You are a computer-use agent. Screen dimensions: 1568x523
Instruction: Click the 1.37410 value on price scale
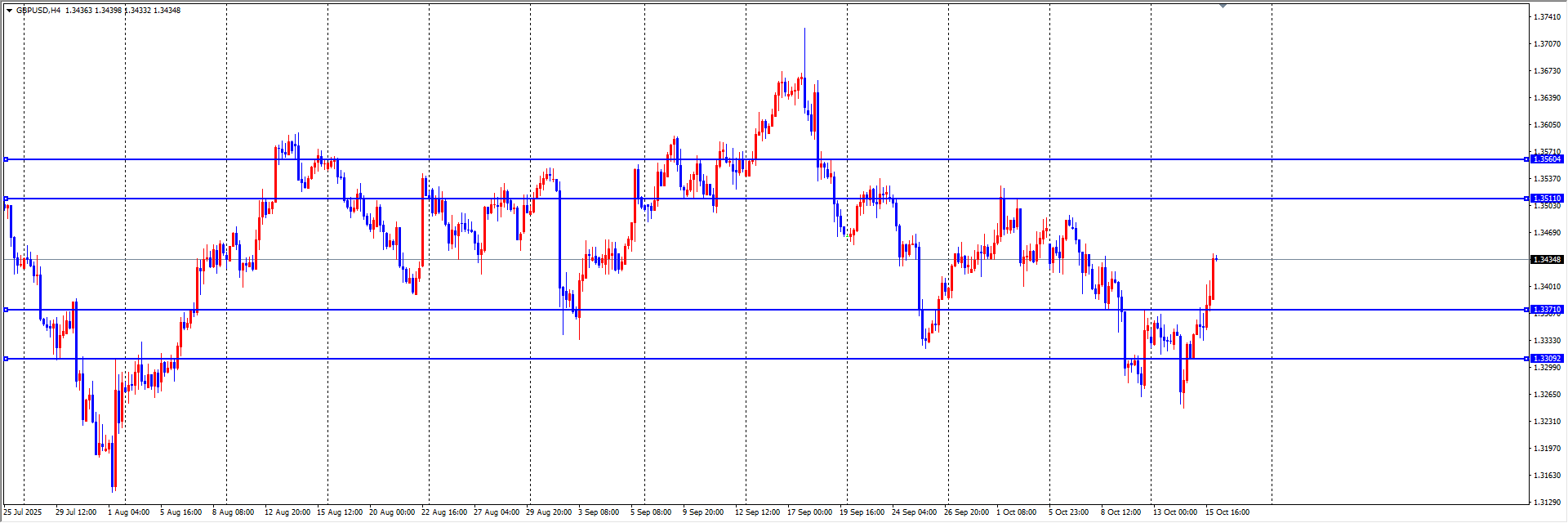tap(1547, 17)
